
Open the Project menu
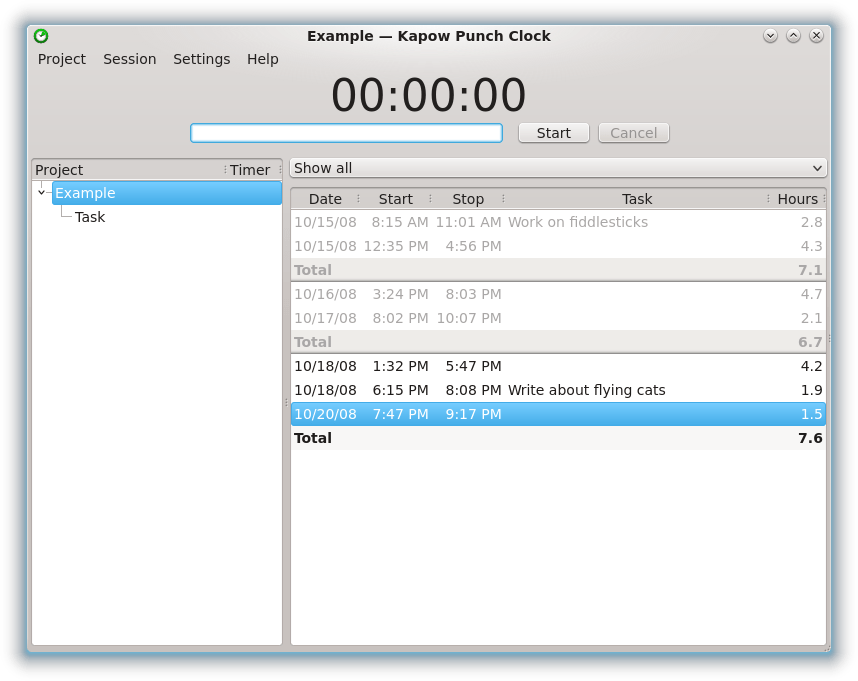pos(62,59)
